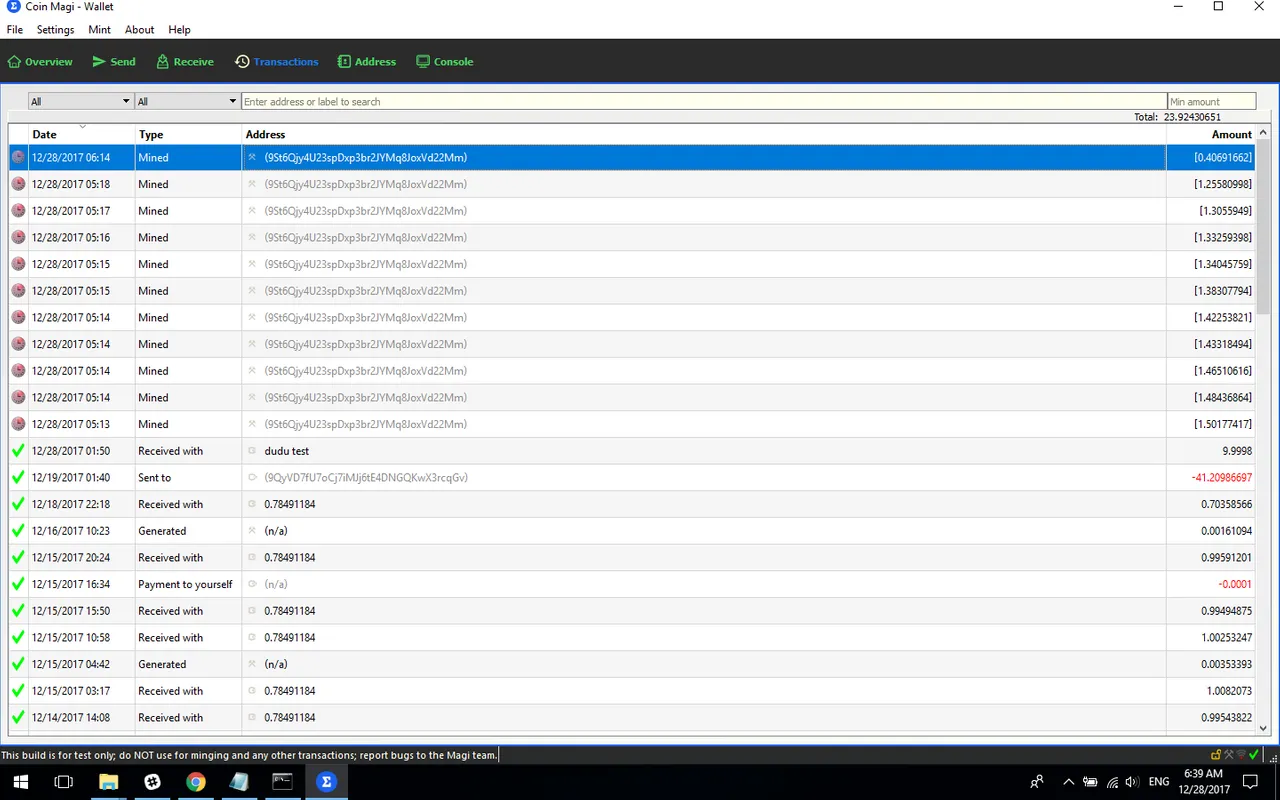Screen dimensions: 1280x800
Task: Click receive icon beside dudu test label
Action: tap(252, 451)
